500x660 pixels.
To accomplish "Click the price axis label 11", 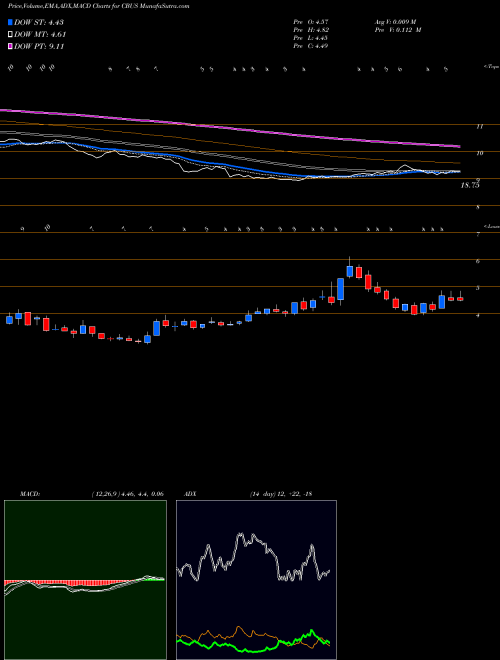I will click(479, 126).
